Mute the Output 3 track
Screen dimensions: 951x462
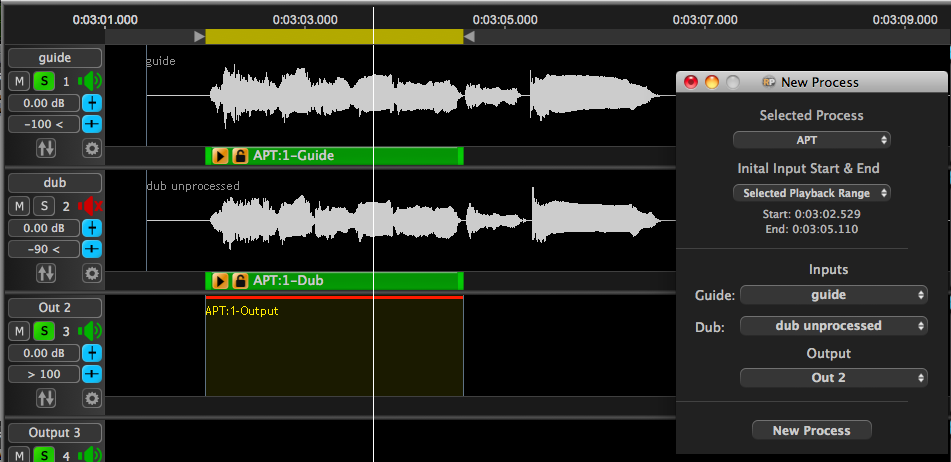coord(19,455)
